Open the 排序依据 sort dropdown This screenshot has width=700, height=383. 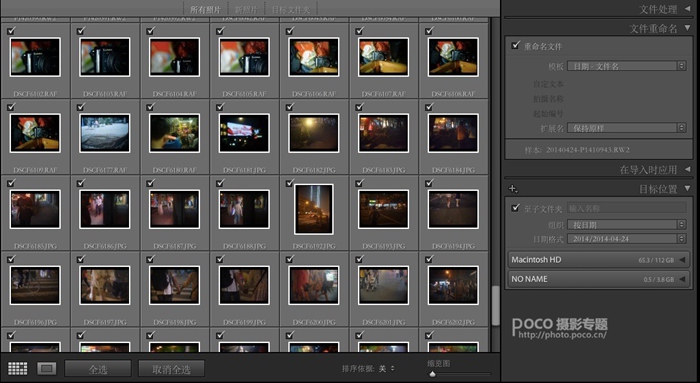click(387, 369)
